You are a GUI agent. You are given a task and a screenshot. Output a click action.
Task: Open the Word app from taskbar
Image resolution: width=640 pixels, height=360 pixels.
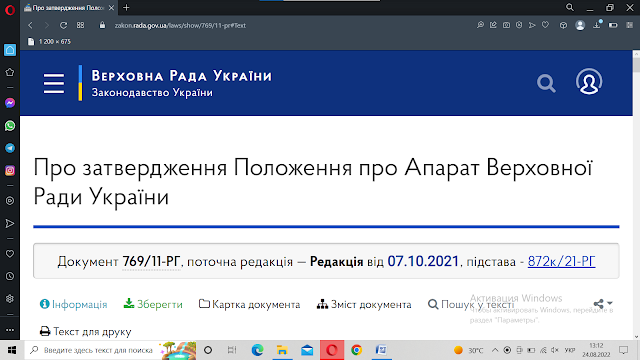pyautogui.click(x=381, y=350)
